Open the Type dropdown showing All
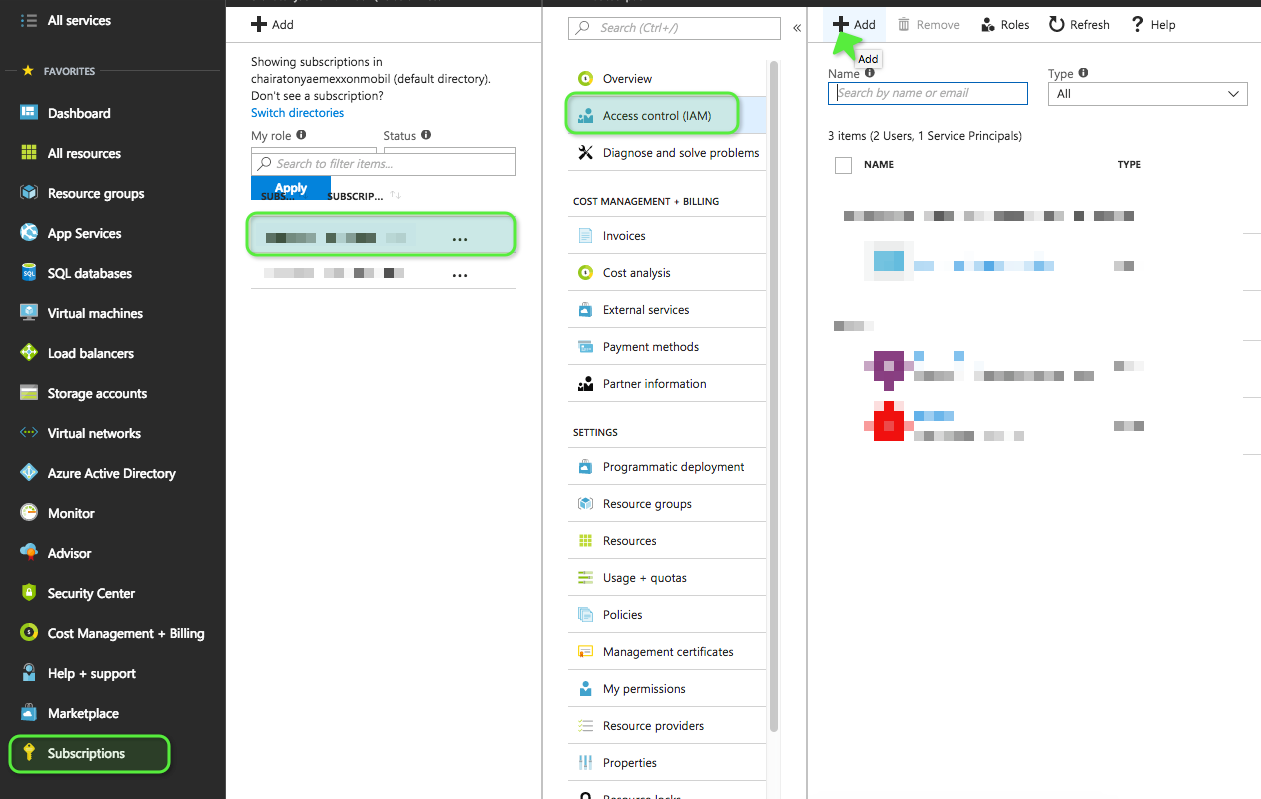Viewport: 1261px width, 799px height. pyautogui.click(x=1147, y=94)
